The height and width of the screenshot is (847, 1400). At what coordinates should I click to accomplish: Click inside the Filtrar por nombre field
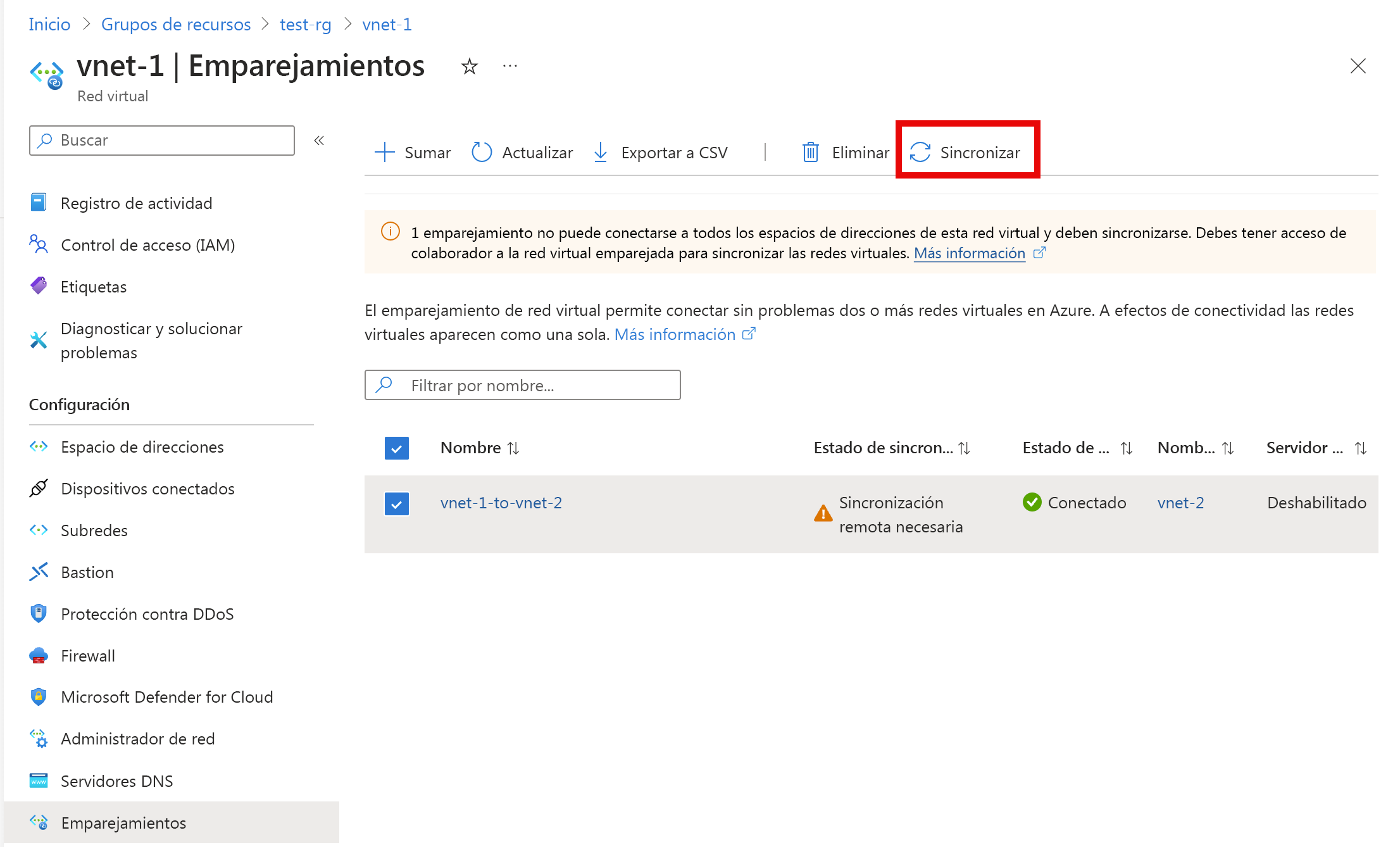pyautogui.click(x=522, y=385)
